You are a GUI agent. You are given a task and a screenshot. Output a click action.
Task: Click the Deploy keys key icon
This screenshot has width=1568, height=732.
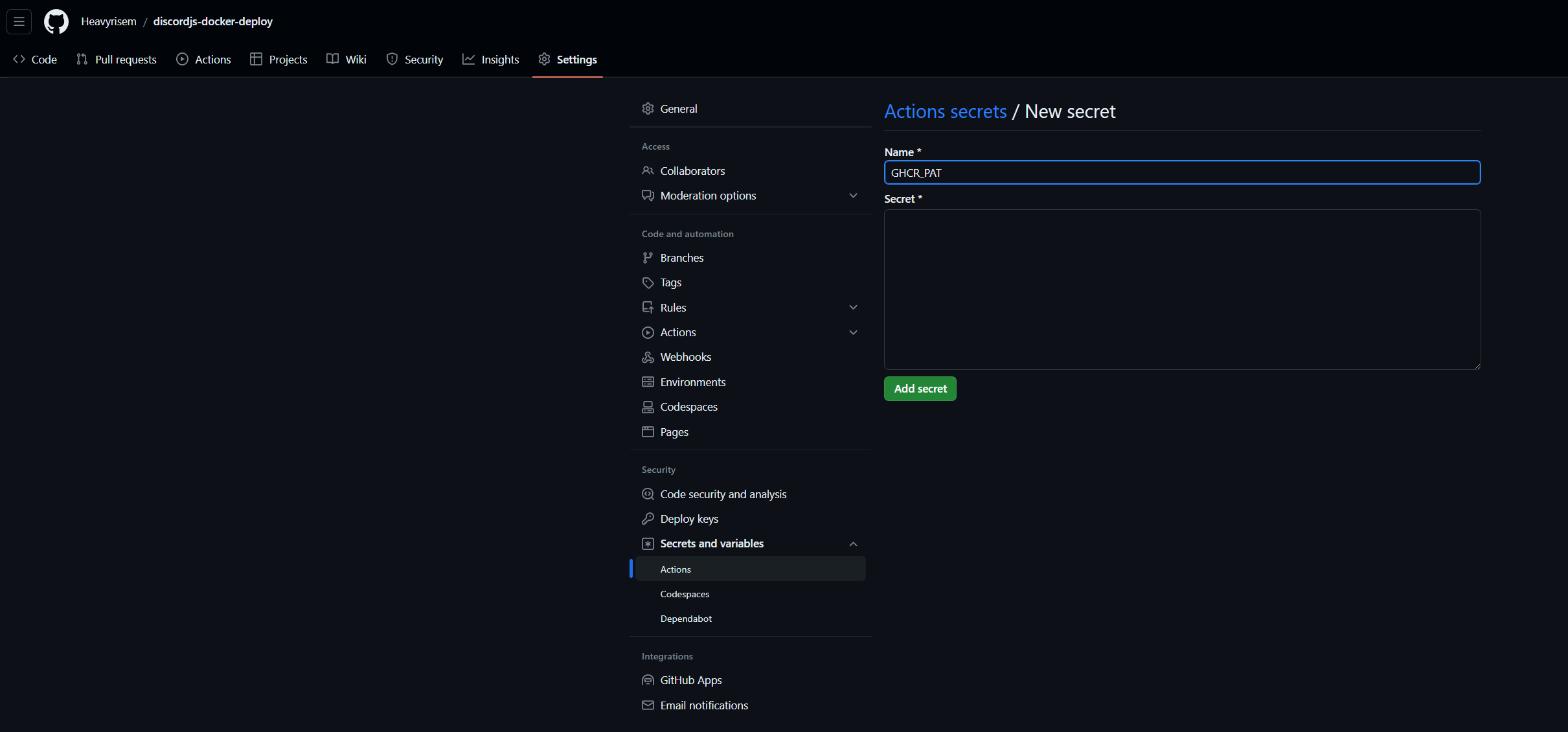pyautogui.click(x=648, y=519)
